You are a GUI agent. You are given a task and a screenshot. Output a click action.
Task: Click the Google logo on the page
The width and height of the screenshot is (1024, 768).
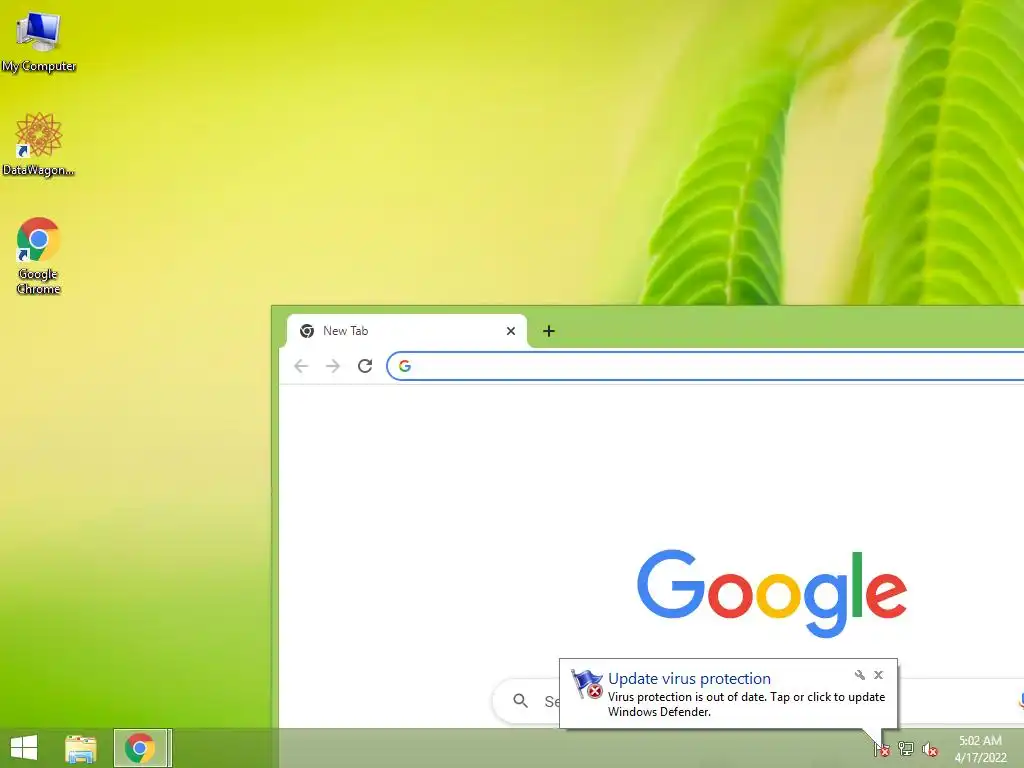point(772,593)
